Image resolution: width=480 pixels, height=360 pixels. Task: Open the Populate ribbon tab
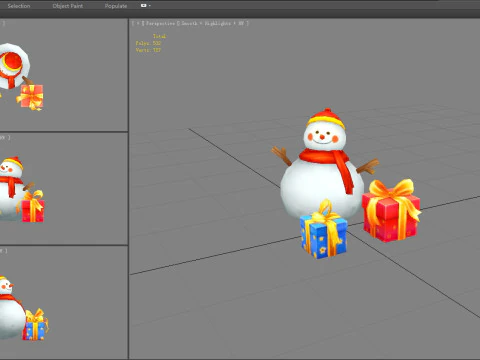[116, 6]
